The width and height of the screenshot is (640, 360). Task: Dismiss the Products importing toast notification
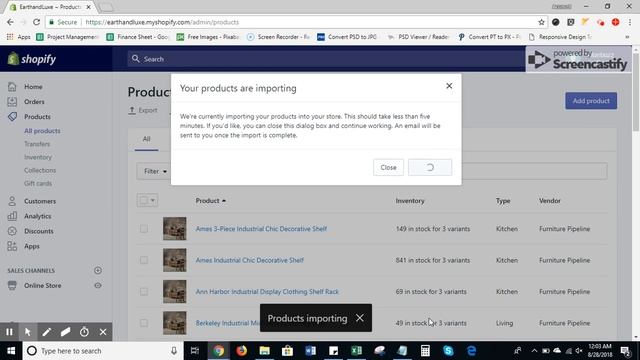[360, 318]
